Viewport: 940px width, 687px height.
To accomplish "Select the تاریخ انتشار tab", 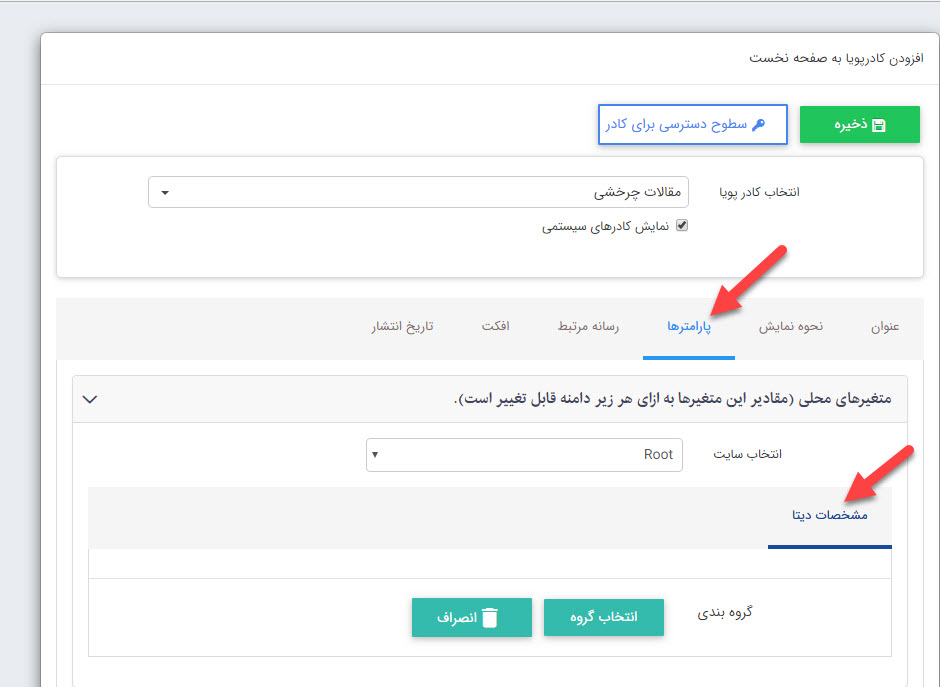I will click(401, 329).
